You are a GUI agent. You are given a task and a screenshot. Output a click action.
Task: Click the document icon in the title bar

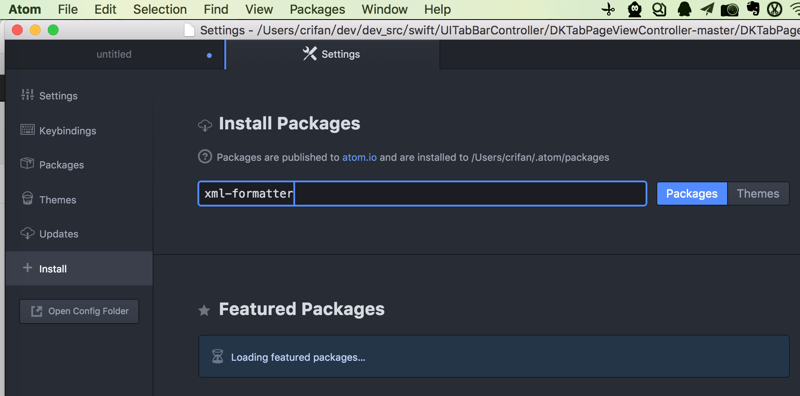click(x=189, y=30)
